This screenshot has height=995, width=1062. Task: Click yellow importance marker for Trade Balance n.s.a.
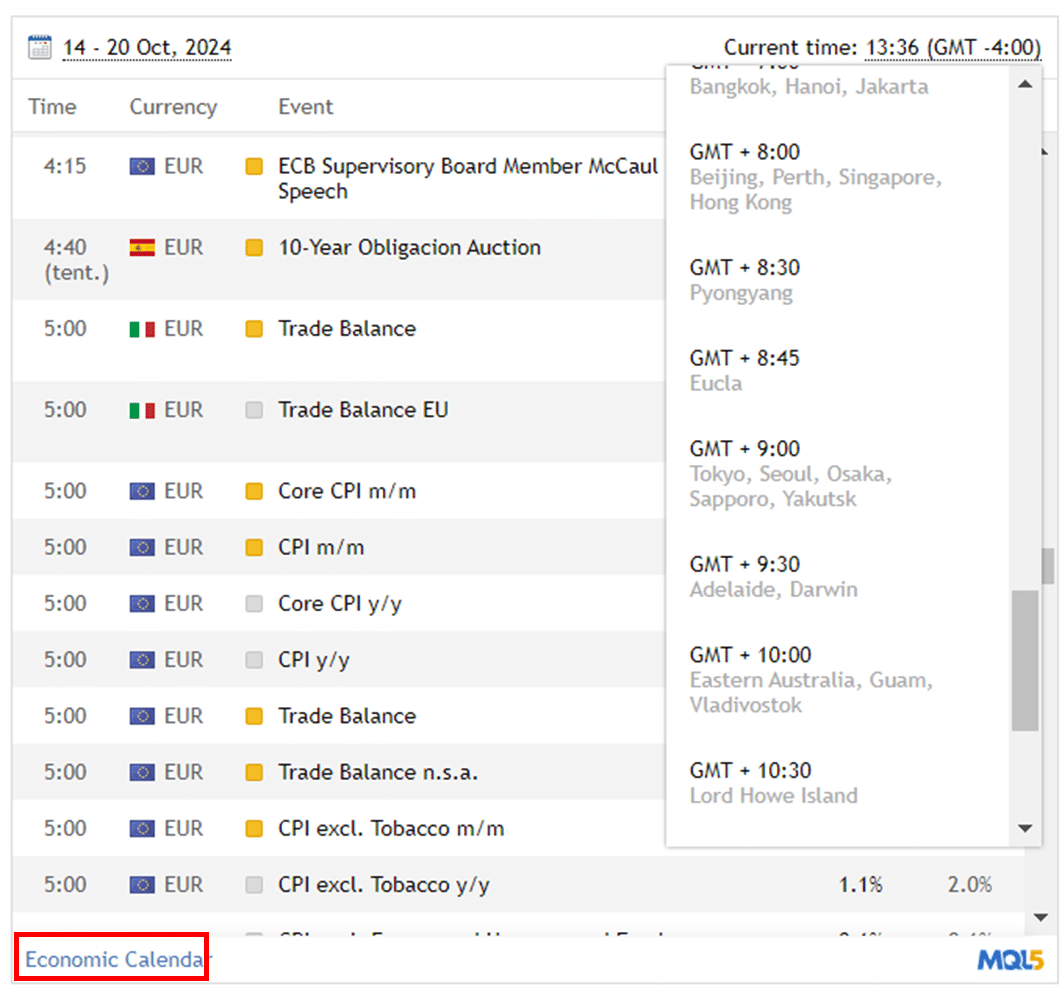[x=254, y=772]
